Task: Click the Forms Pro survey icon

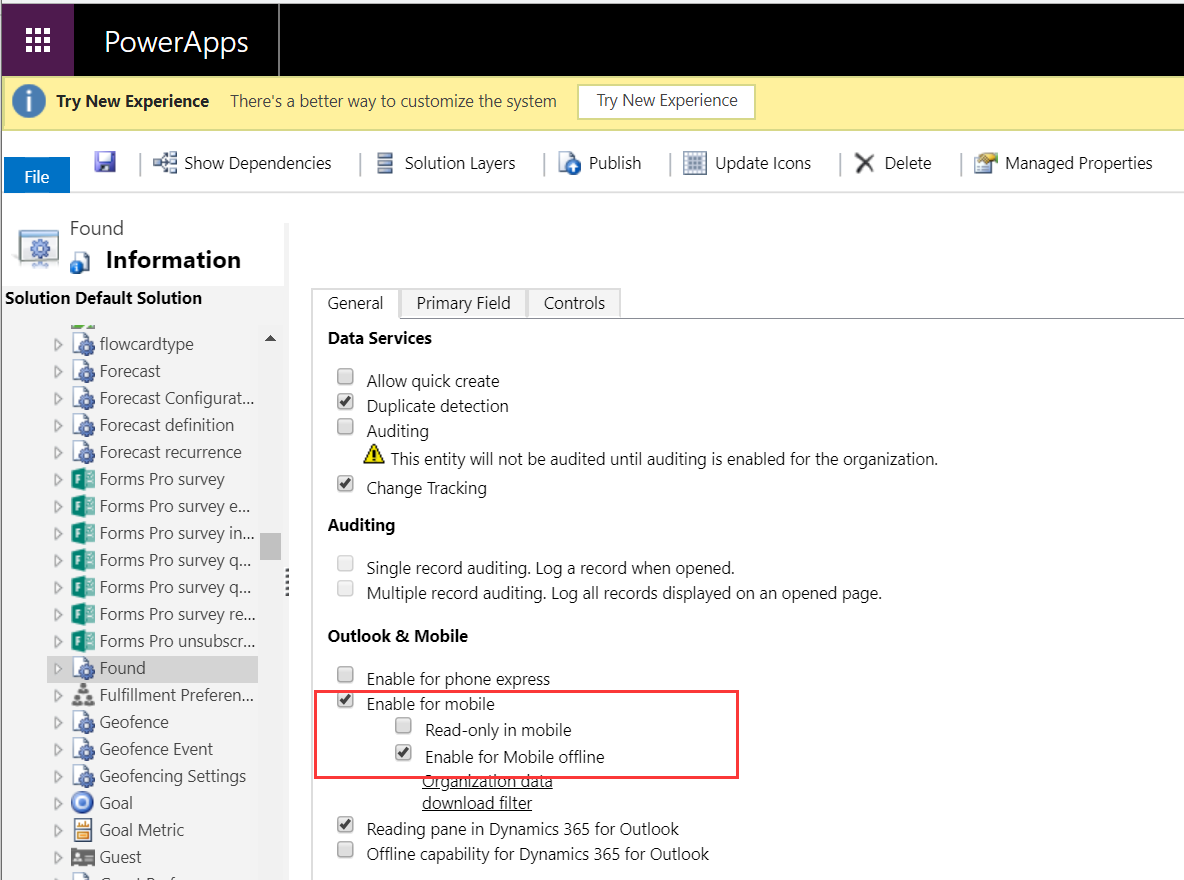Action: point(83,480)
